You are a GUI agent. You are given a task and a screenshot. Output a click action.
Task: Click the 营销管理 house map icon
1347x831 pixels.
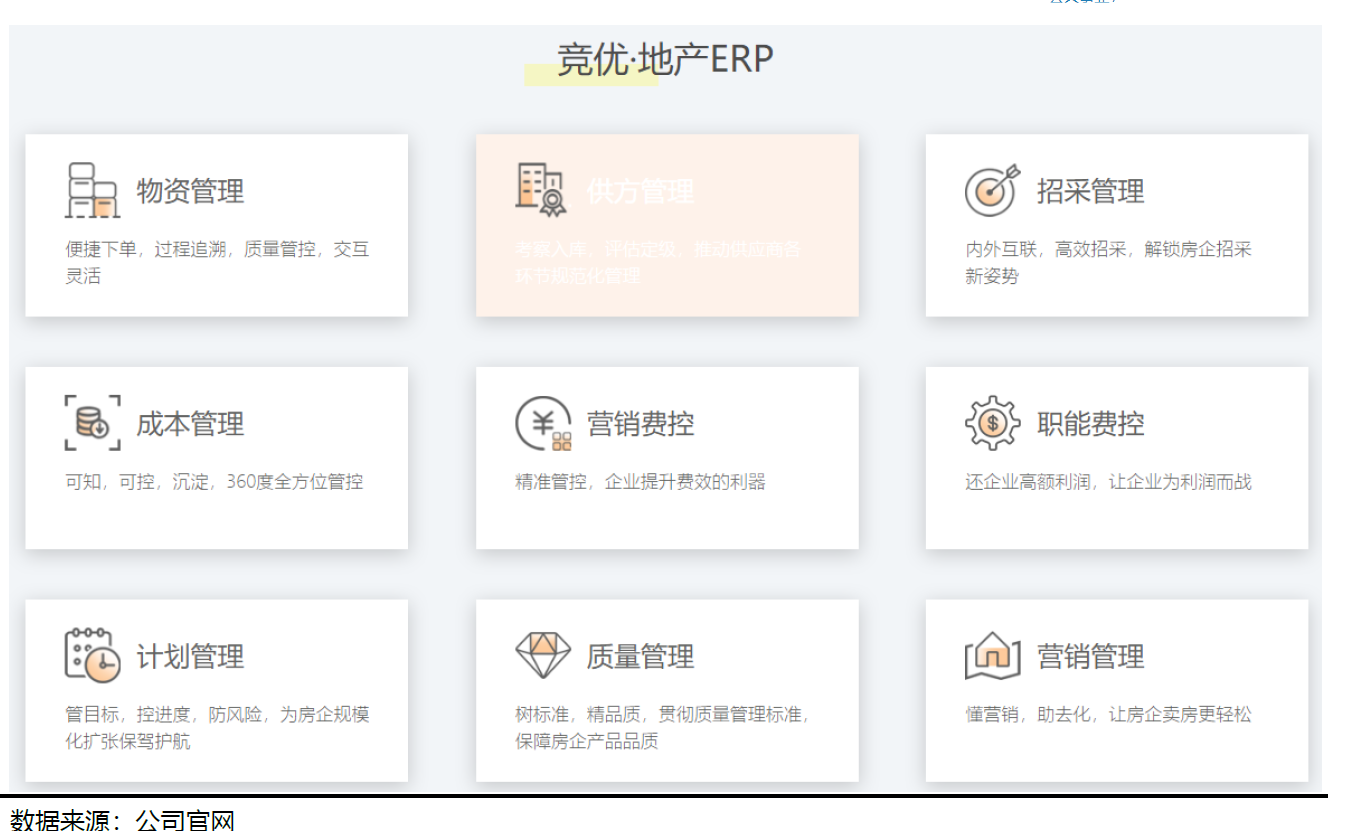(992, 656)
